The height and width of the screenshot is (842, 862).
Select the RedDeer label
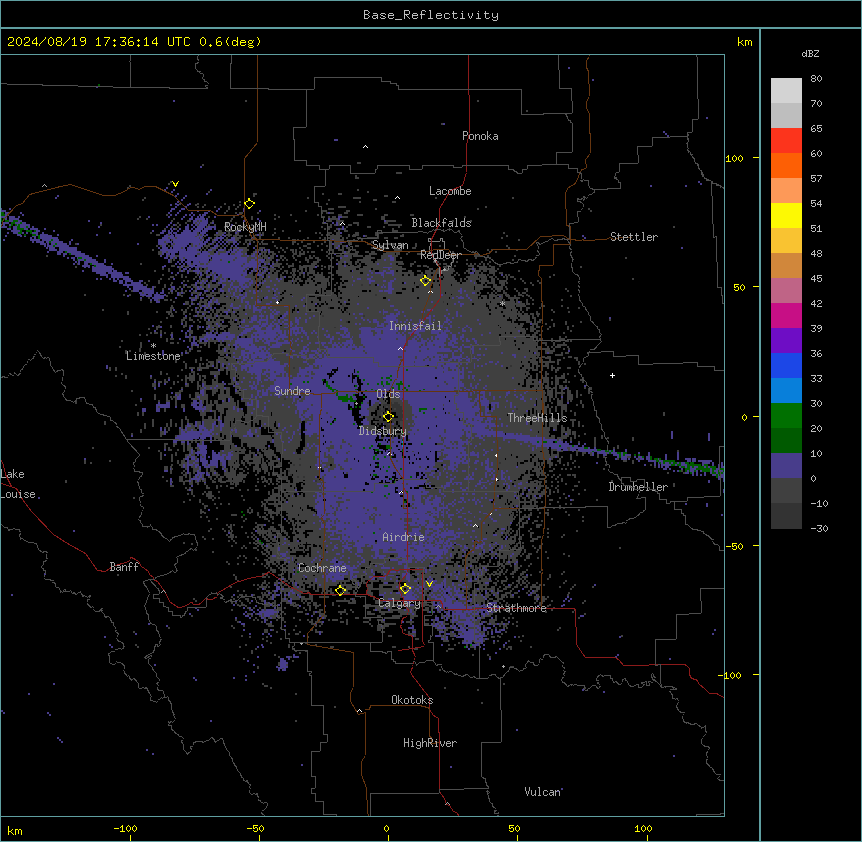[x=440, y=255]
